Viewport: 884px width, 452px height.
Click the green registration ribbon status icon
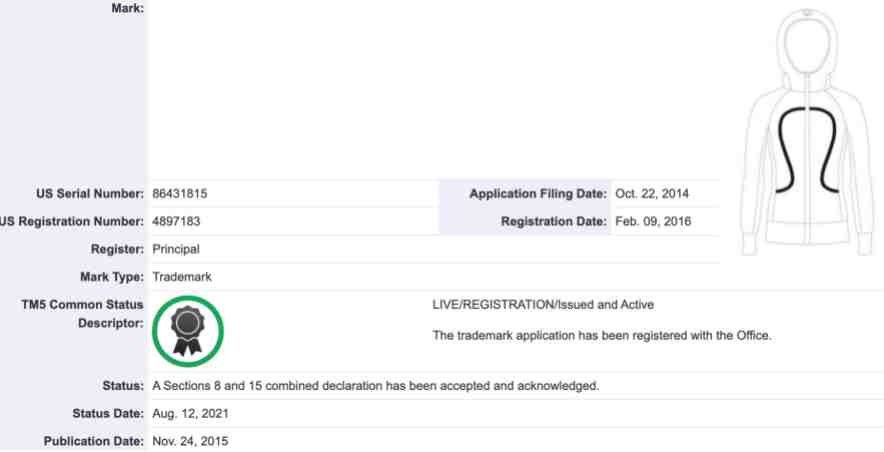[x=188, y=331]
